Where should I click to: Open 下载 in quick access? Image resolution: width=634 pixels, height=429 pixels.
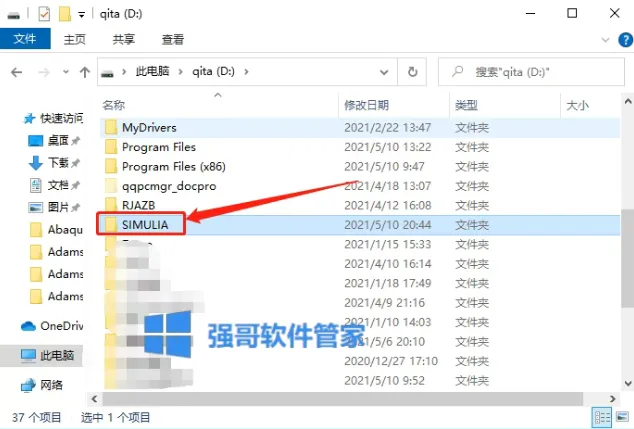pos(58,163)
